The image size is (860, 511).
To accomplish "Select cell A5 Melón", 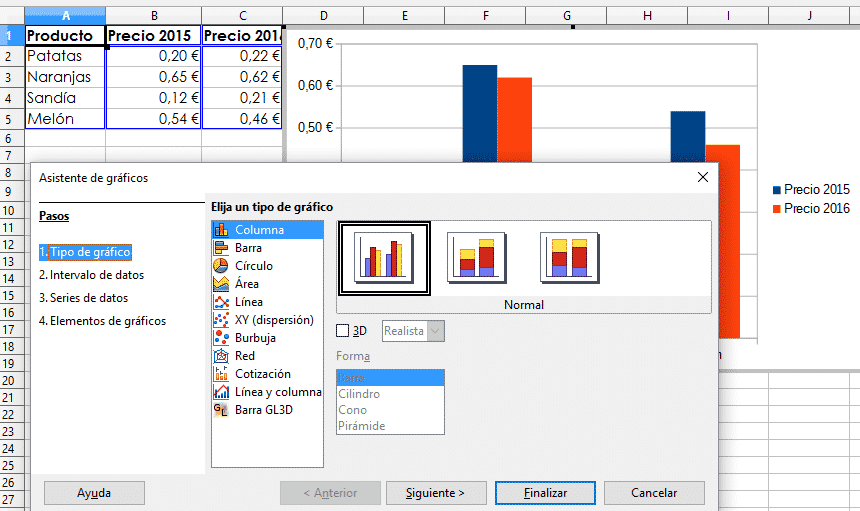I will [65, 119].
